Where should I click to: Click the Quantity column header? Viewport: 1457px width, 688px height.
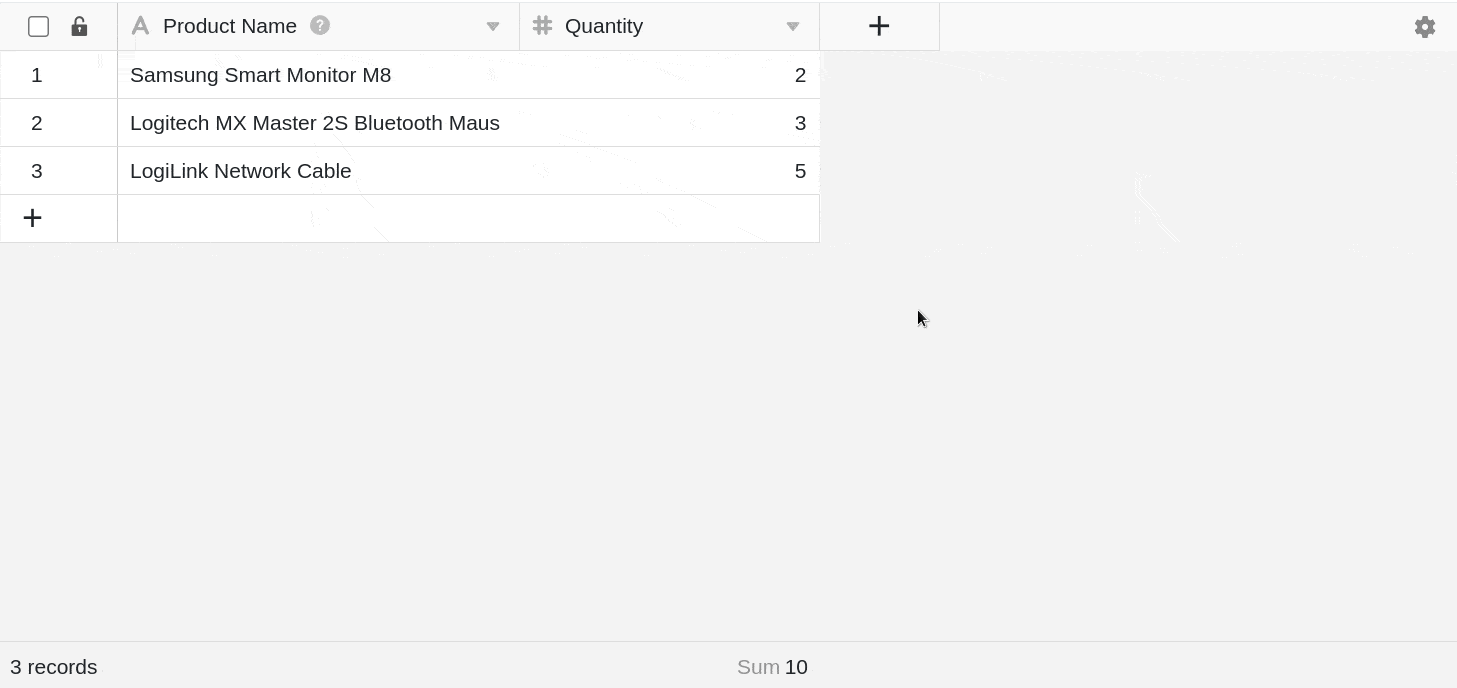point(604,26)
